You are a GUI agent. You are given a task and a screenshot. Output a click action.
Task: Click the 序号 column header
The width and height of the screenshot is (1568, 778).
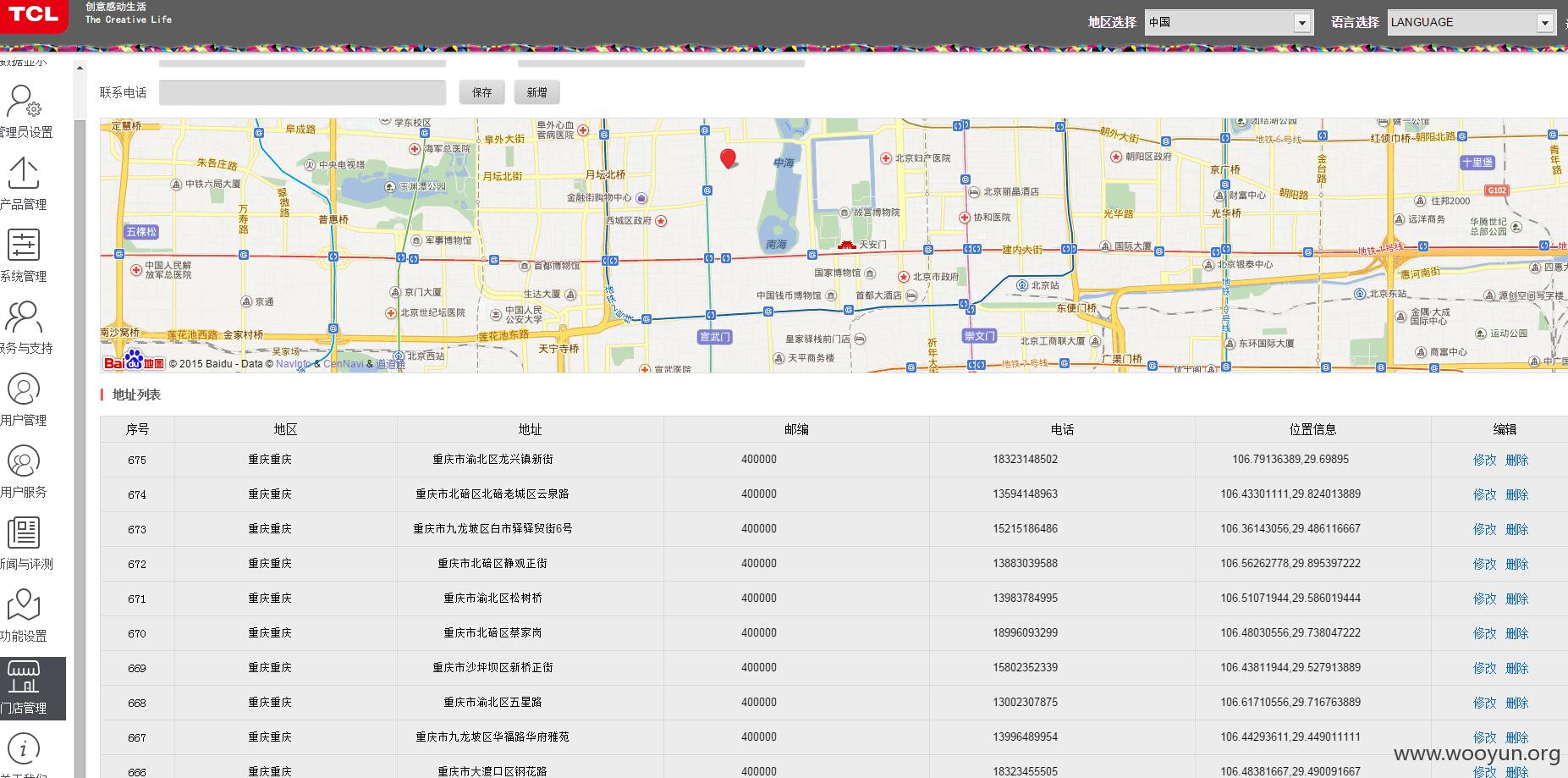[x=137, y=429]
